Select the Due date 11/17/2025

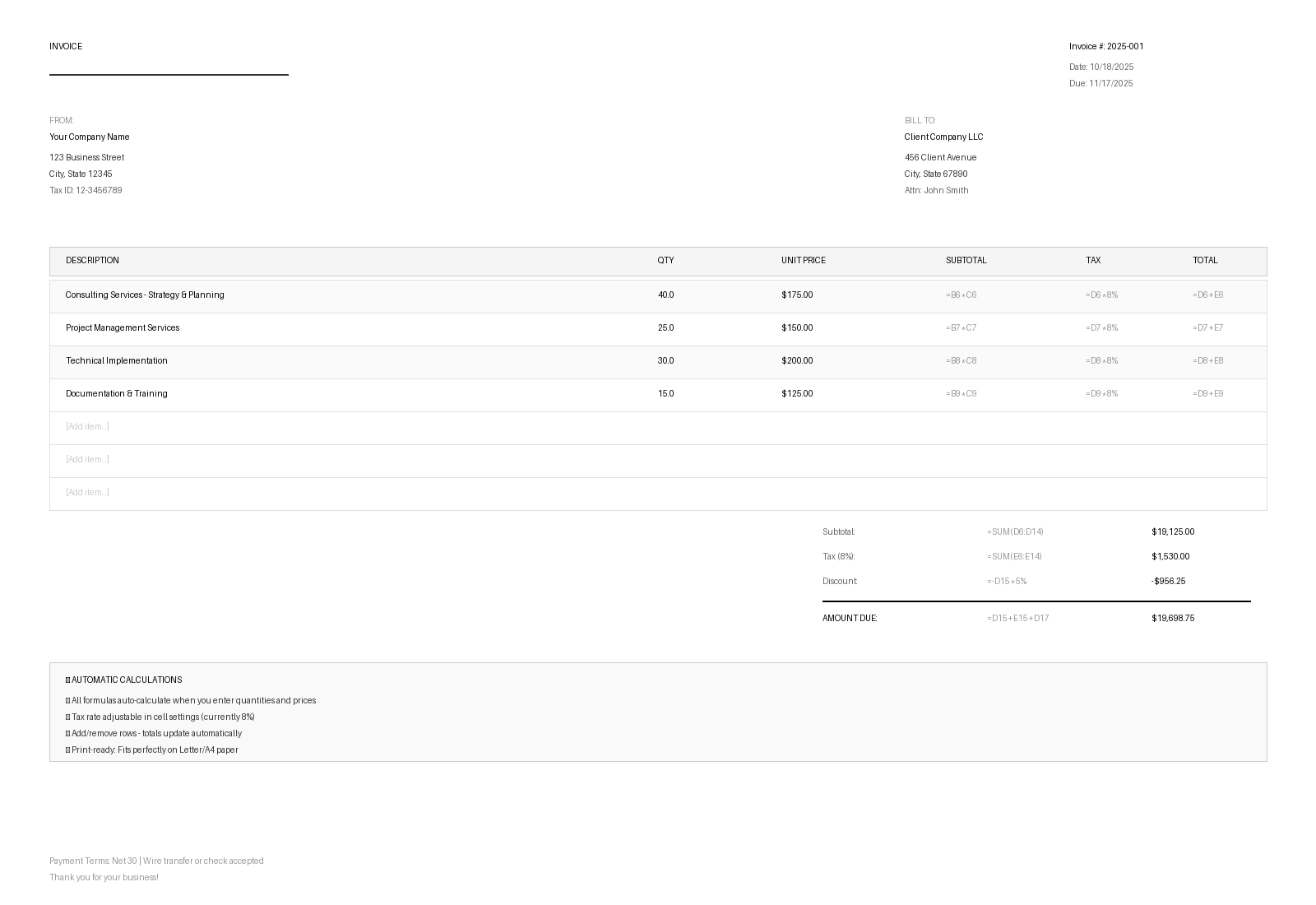[x=1101, y=84]
